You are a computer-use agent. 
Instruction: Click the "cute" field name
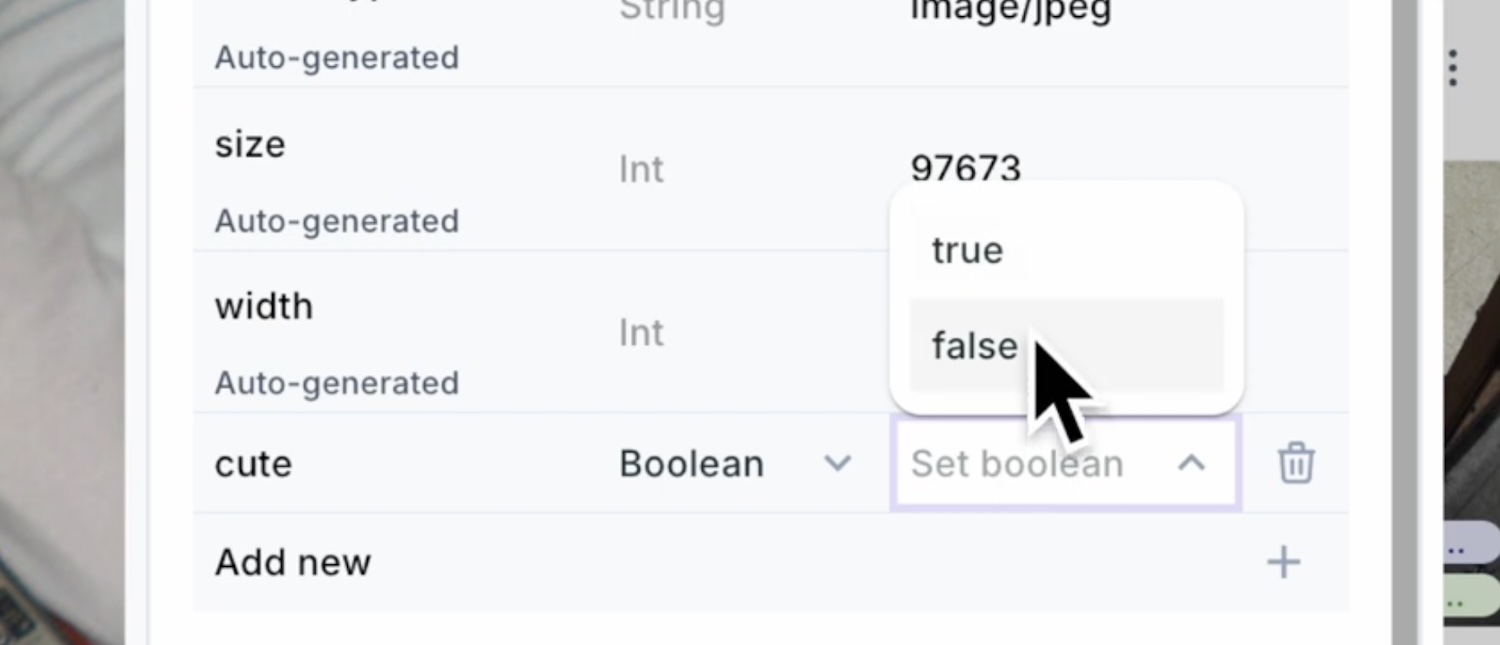[253, 464]
